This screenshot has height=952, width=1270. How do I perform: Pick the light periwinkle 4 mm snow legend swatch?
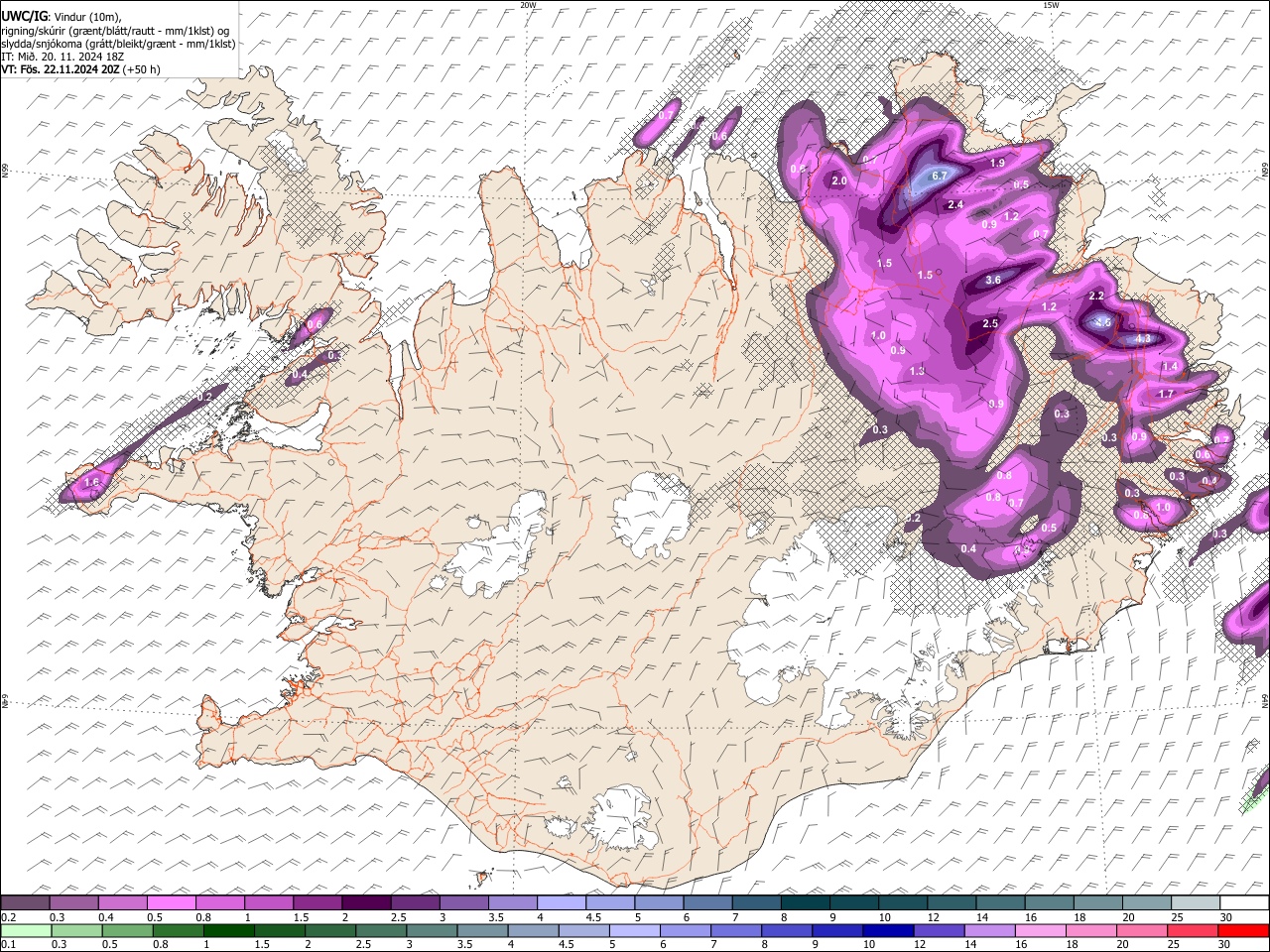562,902
